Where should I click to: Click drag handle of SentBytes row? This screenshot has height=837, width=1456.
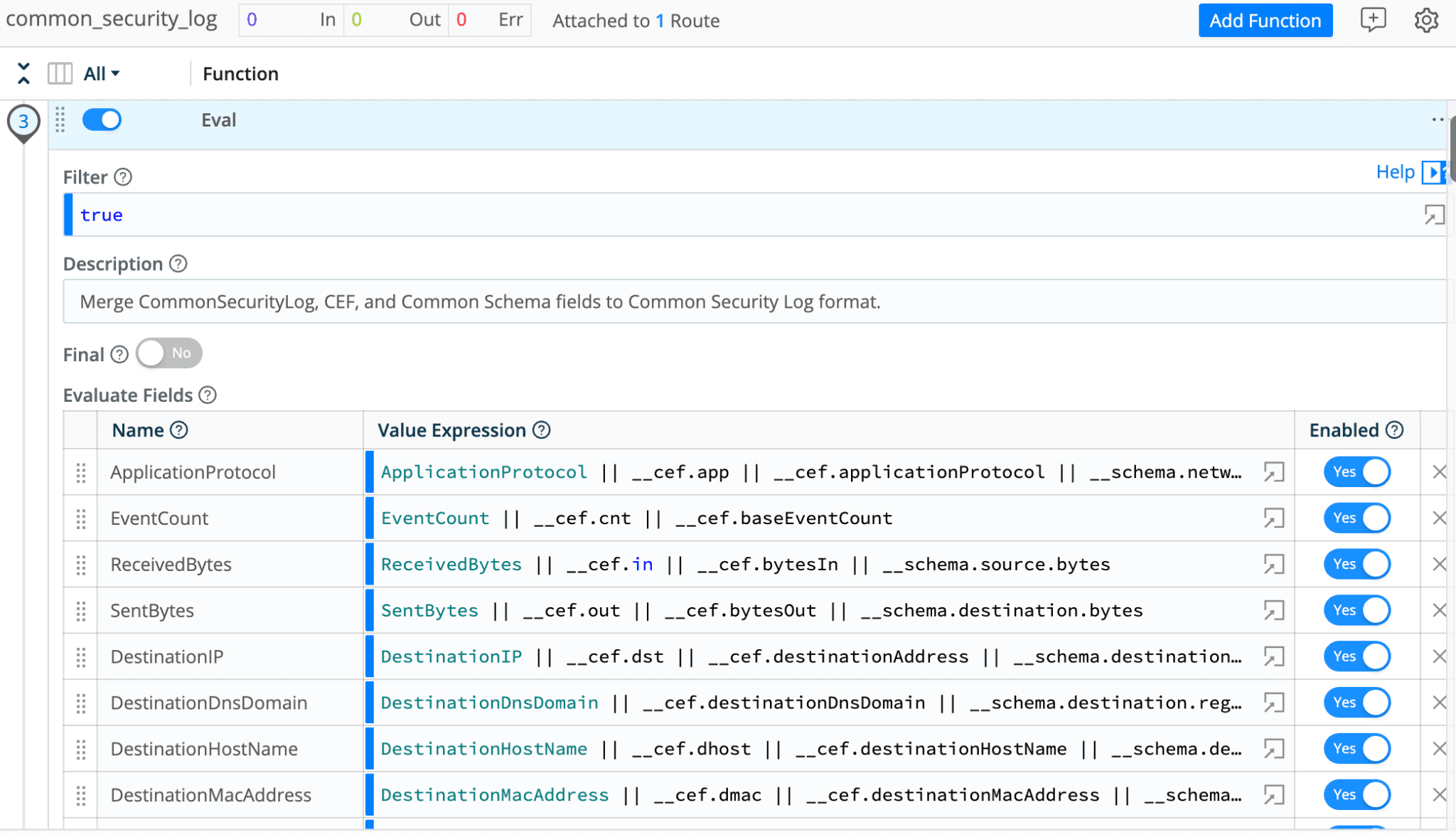click(x=81, y=611)
